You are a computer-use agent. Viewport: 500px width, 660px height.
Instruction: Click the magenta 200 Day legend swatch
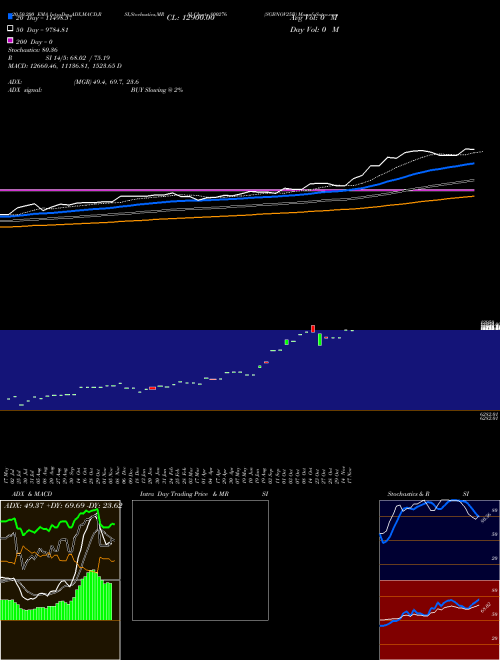[x=10, y=40]
